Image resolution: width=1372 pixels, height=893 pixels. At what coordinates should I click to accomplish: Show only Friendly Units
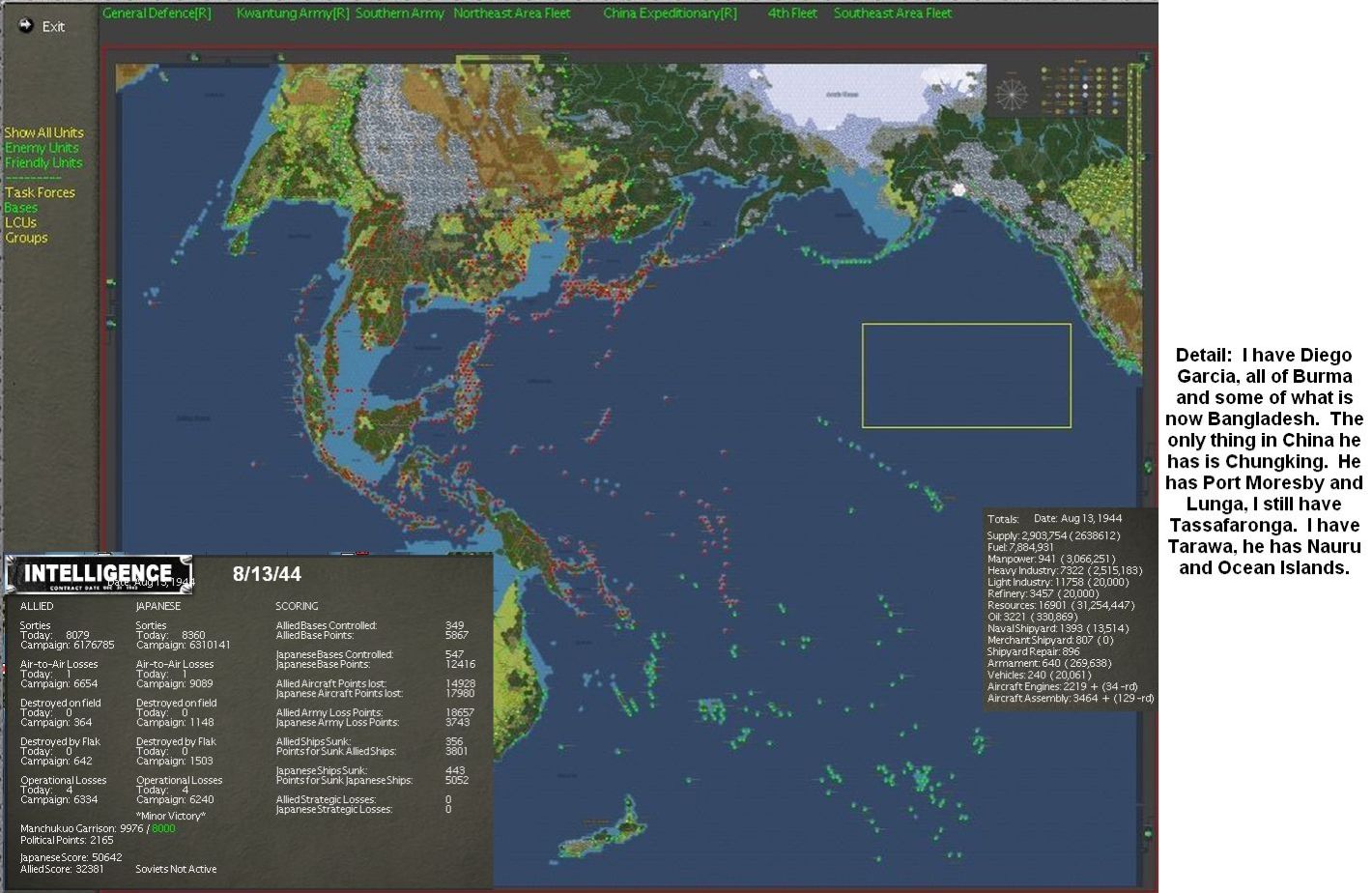pyautogui.click(x=43, y=162)
